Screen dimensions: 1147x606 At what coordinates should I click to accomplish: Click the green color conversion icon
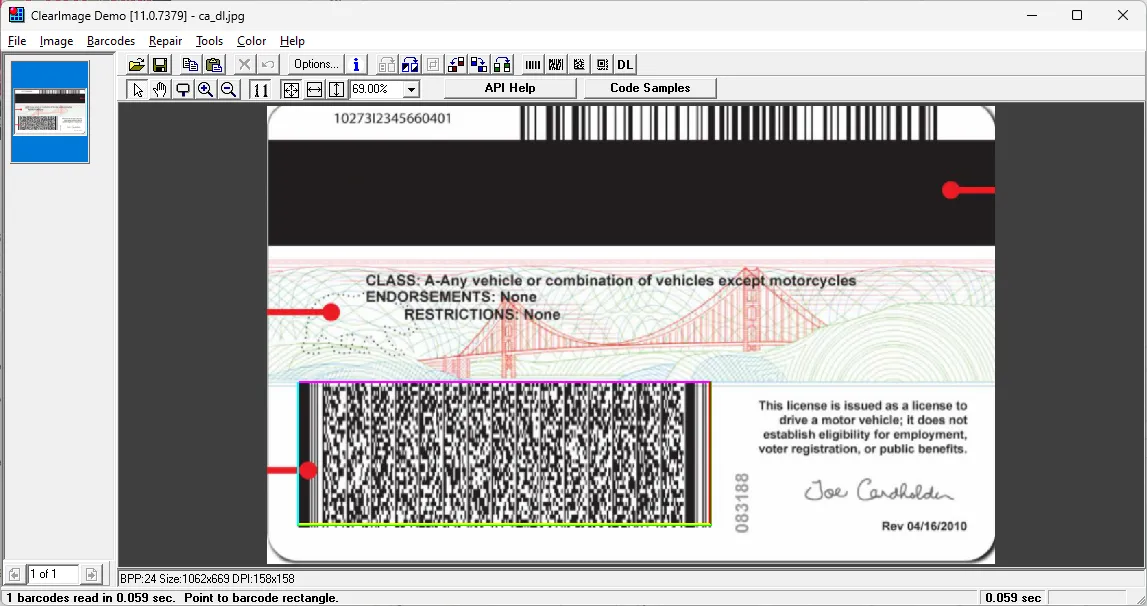click(x=503, y=64)
